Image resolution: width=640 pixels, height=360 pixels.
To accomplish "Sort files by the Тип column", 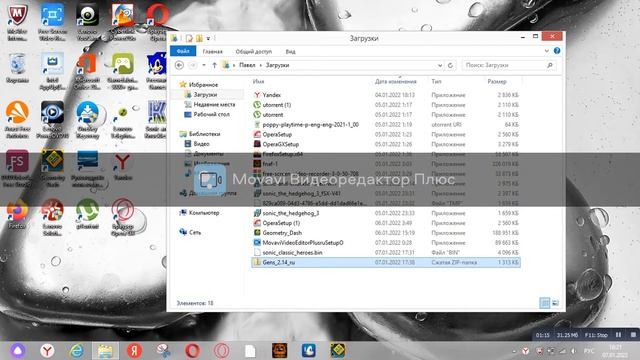I will click(436, 82).
